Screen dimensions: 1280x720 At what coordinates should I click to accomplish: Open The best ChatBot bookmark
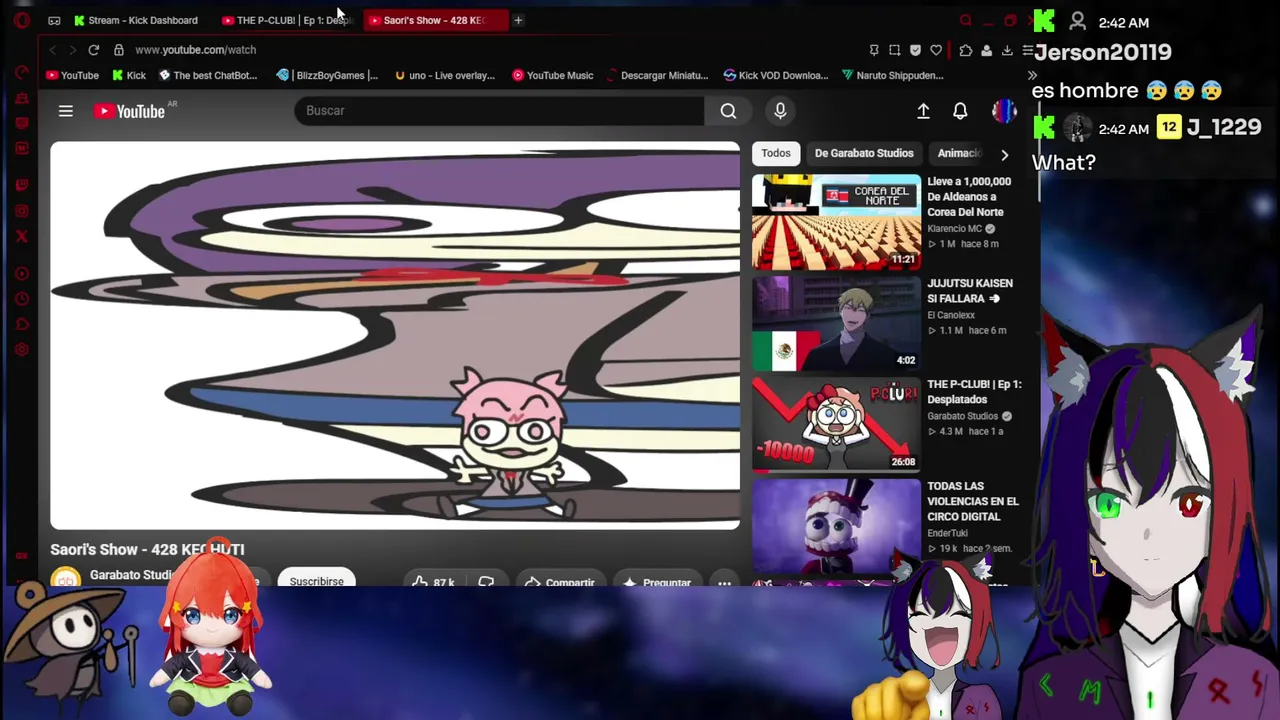208,75
